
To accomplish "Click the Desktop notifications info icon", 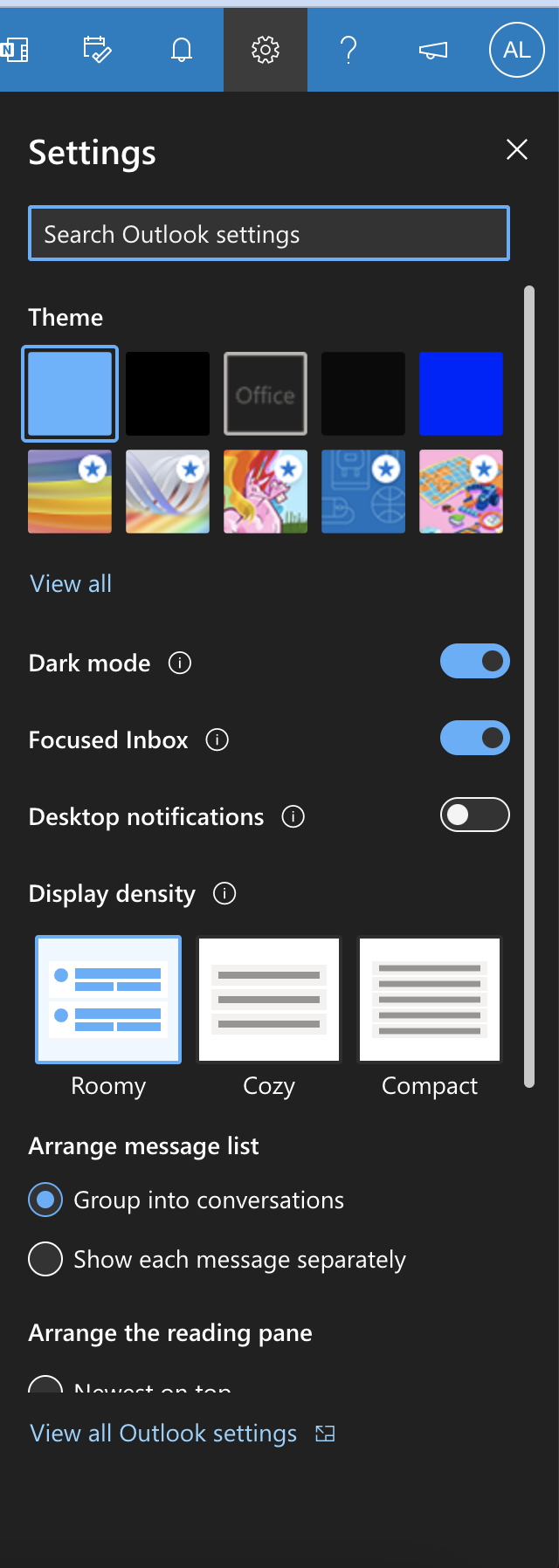I will point(293,817).
